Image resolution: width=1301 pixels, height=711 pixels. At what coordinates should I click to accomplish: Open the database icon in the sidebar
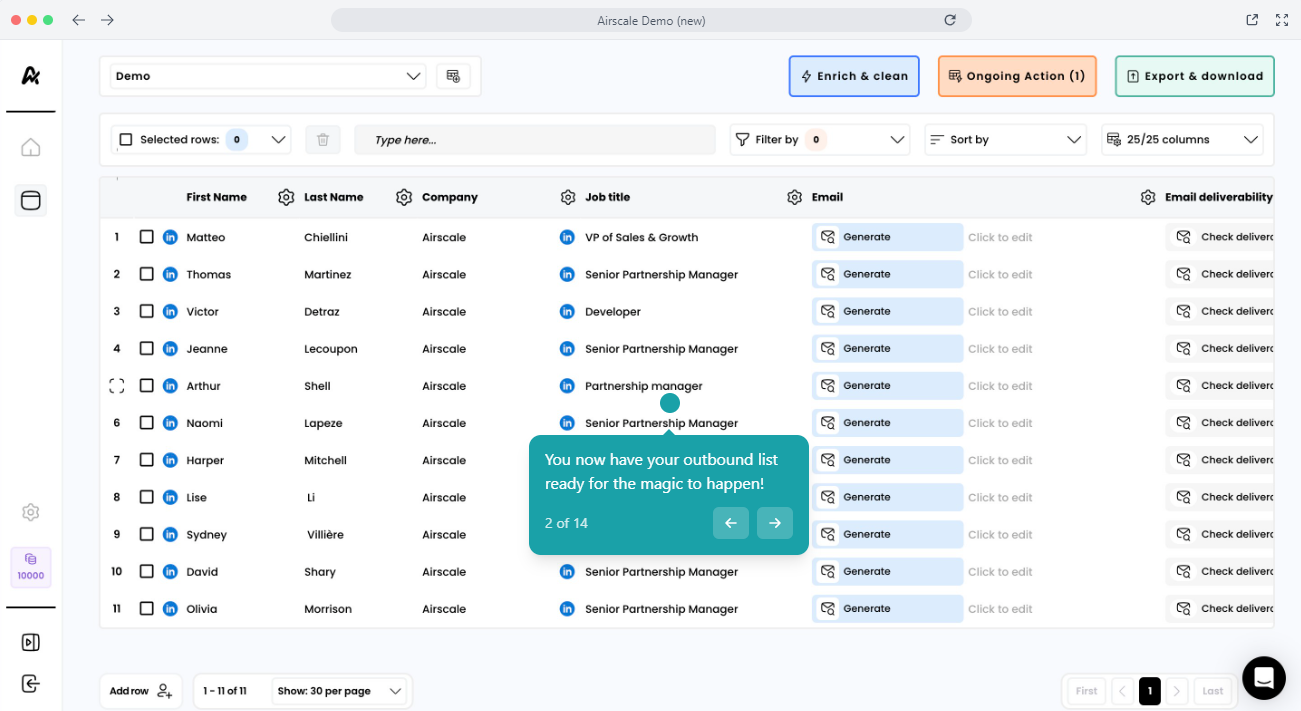[x=31, y=200]
